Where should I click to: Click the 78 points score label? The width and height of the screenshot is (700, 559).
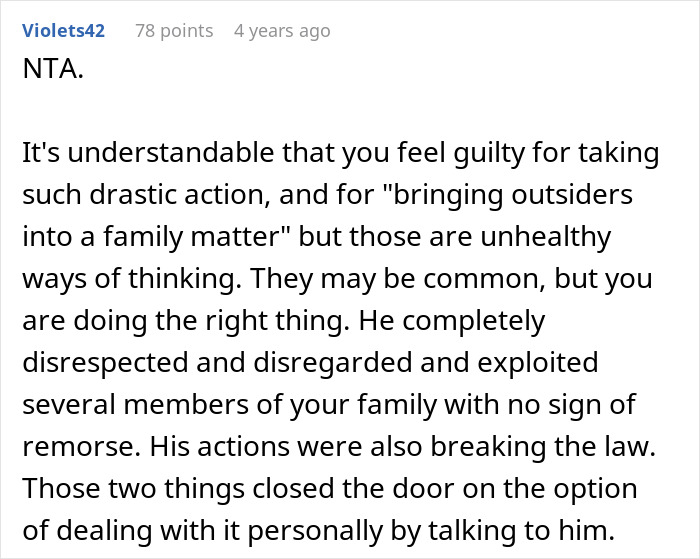(x=174, y=31)
